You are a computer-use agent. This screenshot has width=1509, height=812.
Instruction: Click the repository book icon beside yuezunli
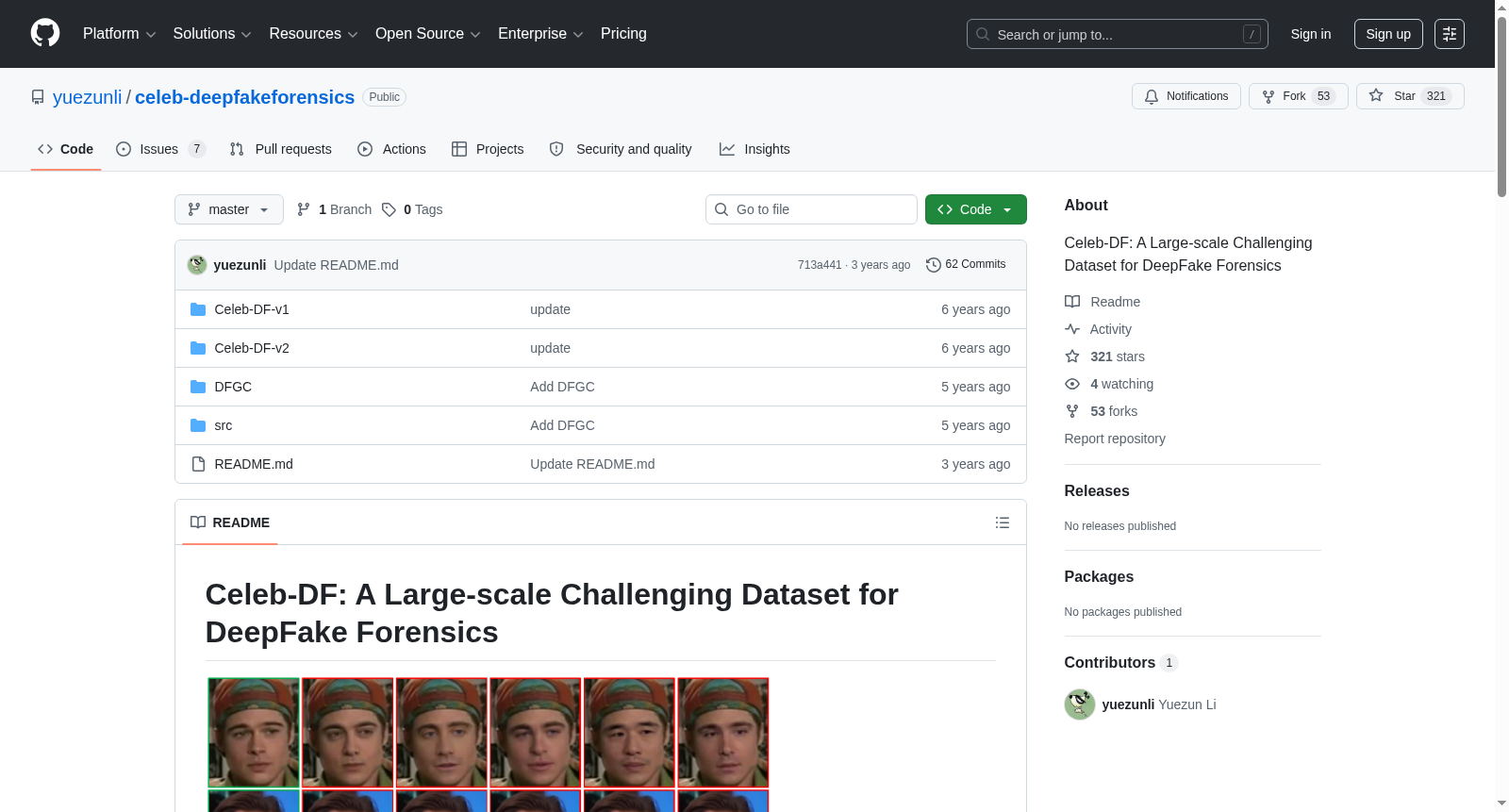(38, 97)
